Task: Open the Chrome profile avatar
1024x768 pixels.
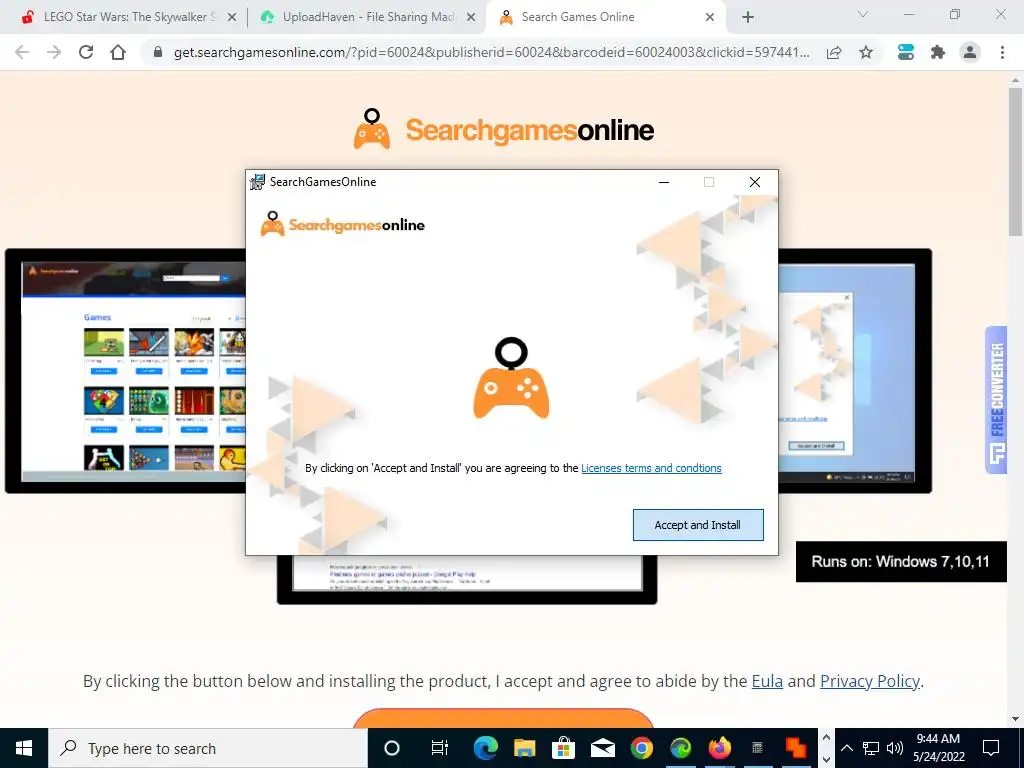Action: pyautogui.click(x=970, y=52)
